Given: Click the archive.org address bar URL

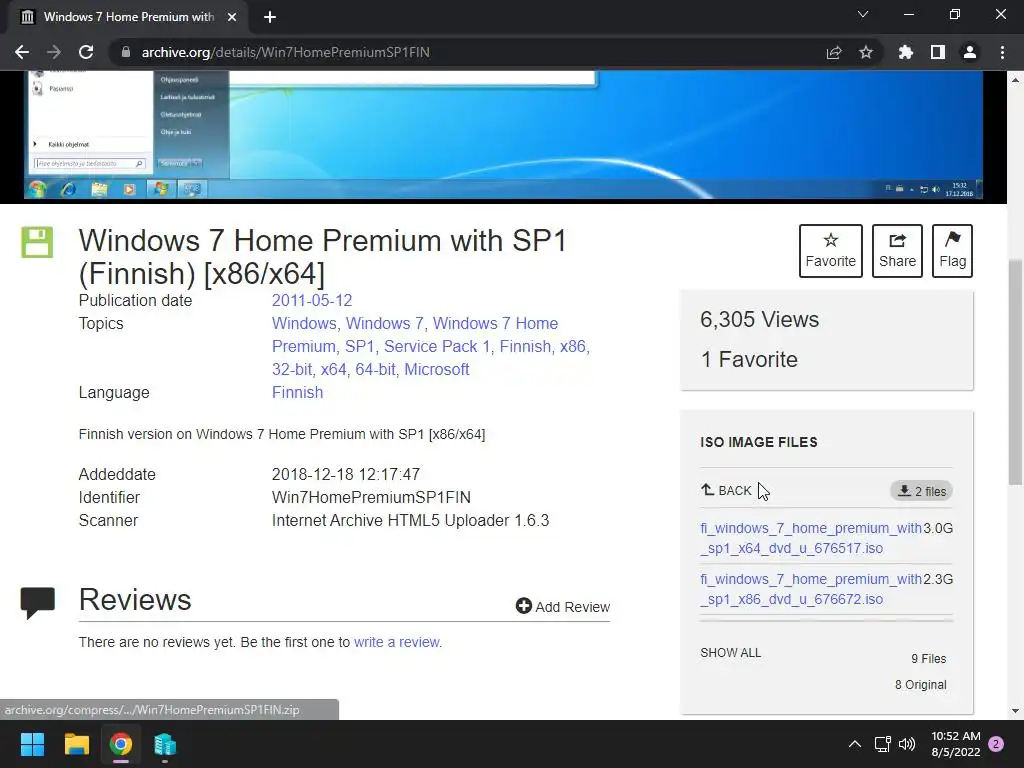Looking at the screenshot, I should [x=285, y=52].
